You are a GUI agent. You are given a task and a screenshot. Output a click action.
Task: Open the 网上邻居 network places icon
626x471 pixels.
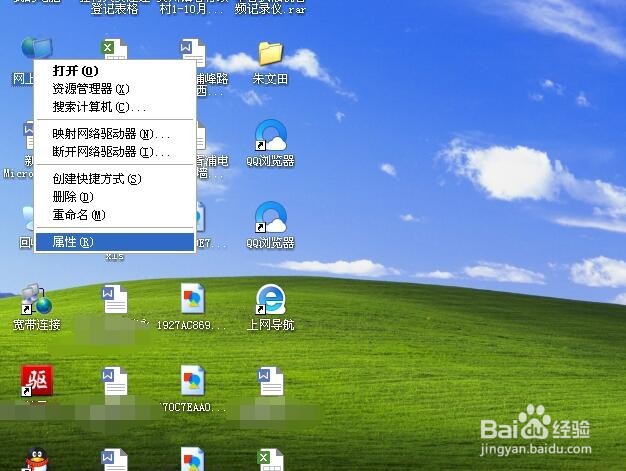(36, 48)
